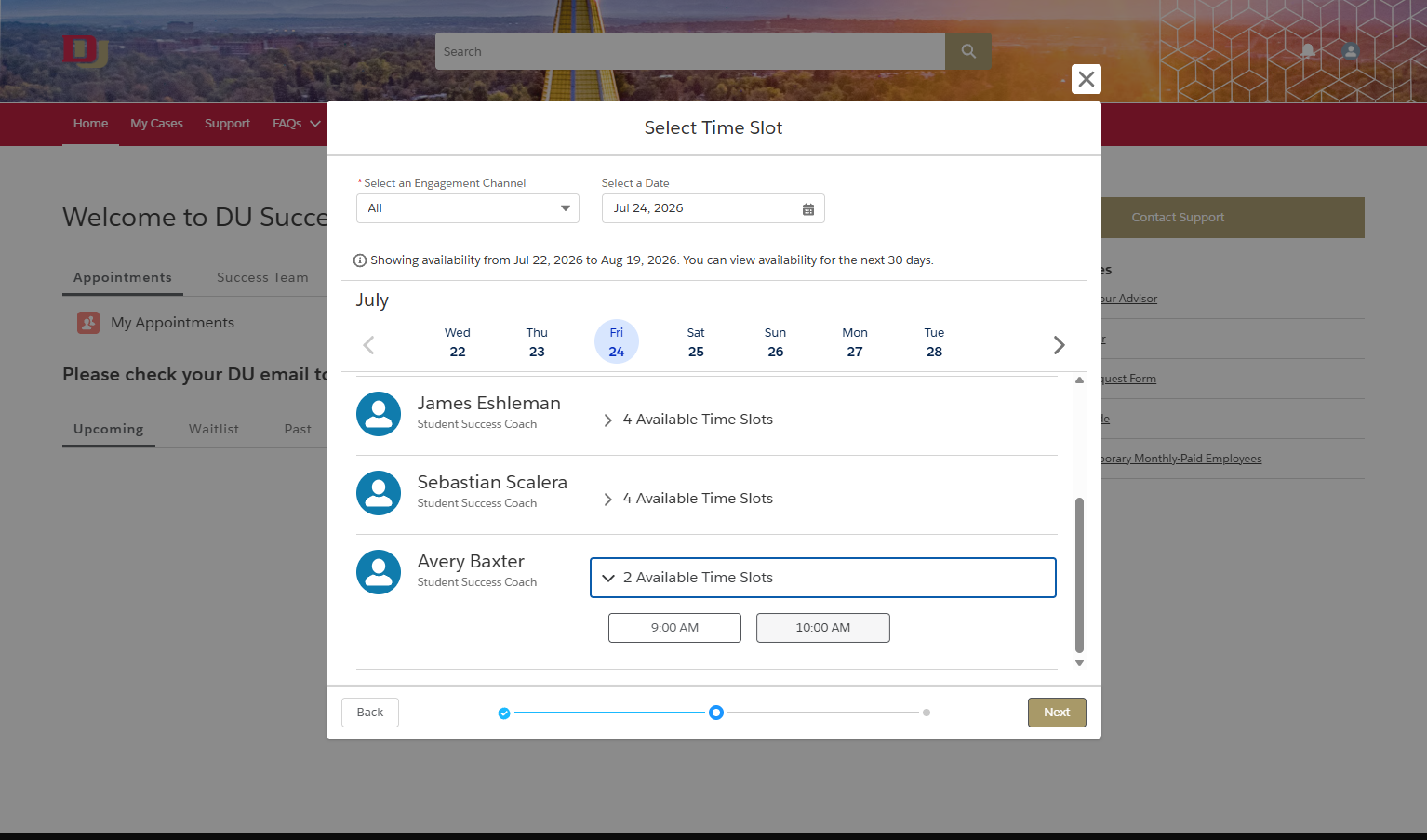Click the My Appointments icon
Viewport: 1427px width, 840px height.
pos(88,323)
